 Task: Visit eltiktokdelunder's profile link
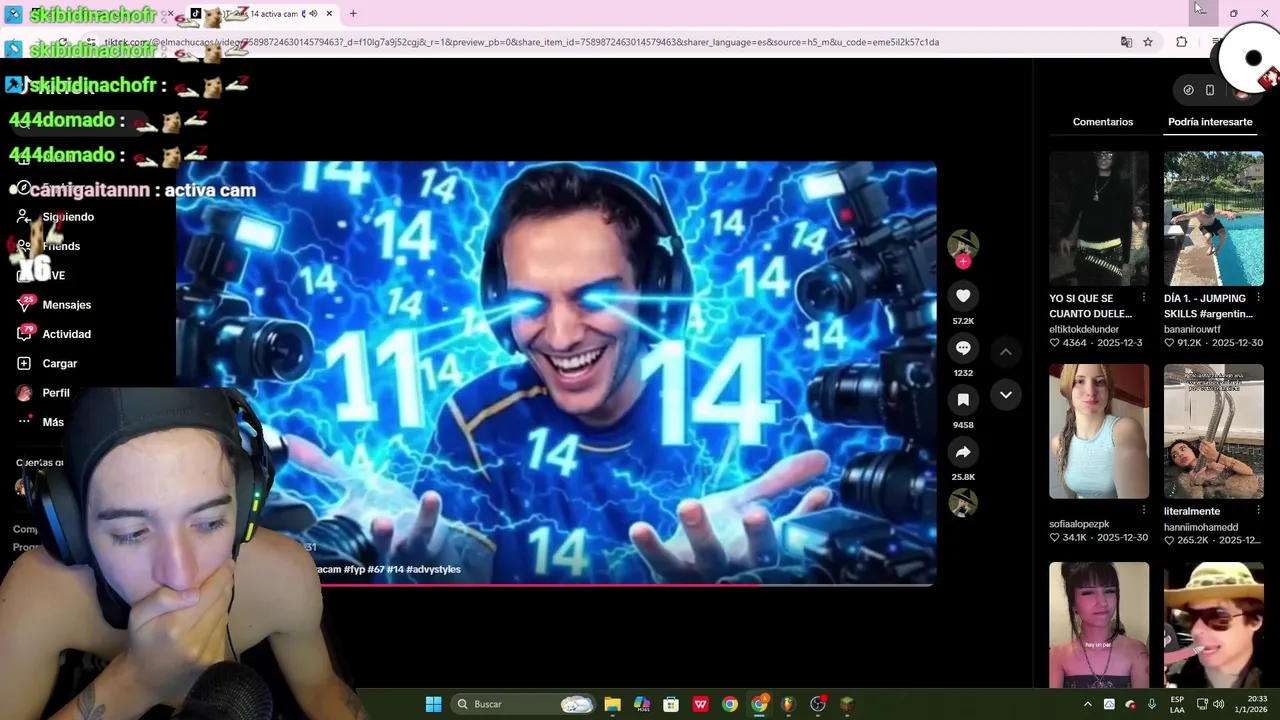1084,329
